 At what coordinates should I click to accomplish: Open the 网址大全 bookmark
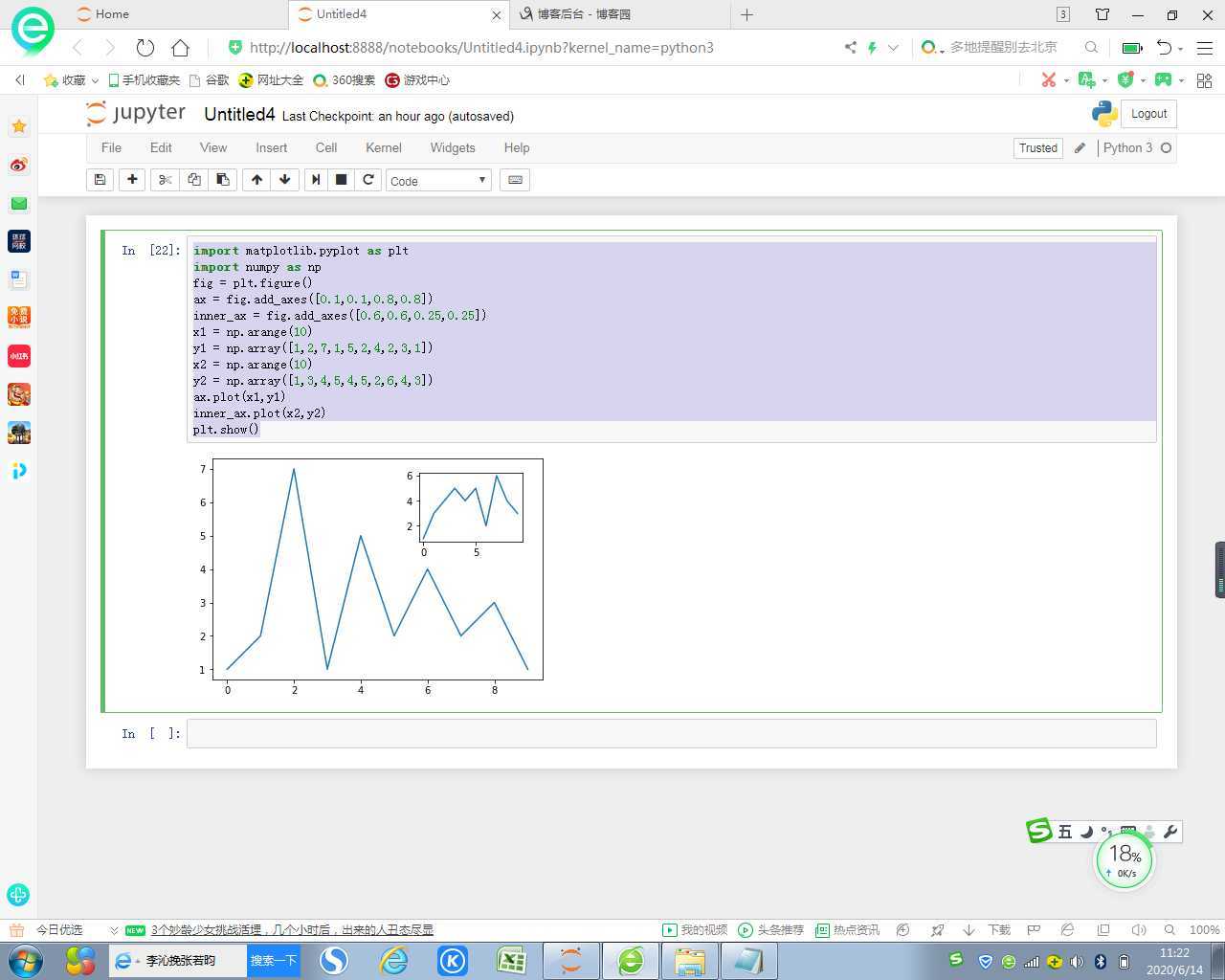[271, 80]
